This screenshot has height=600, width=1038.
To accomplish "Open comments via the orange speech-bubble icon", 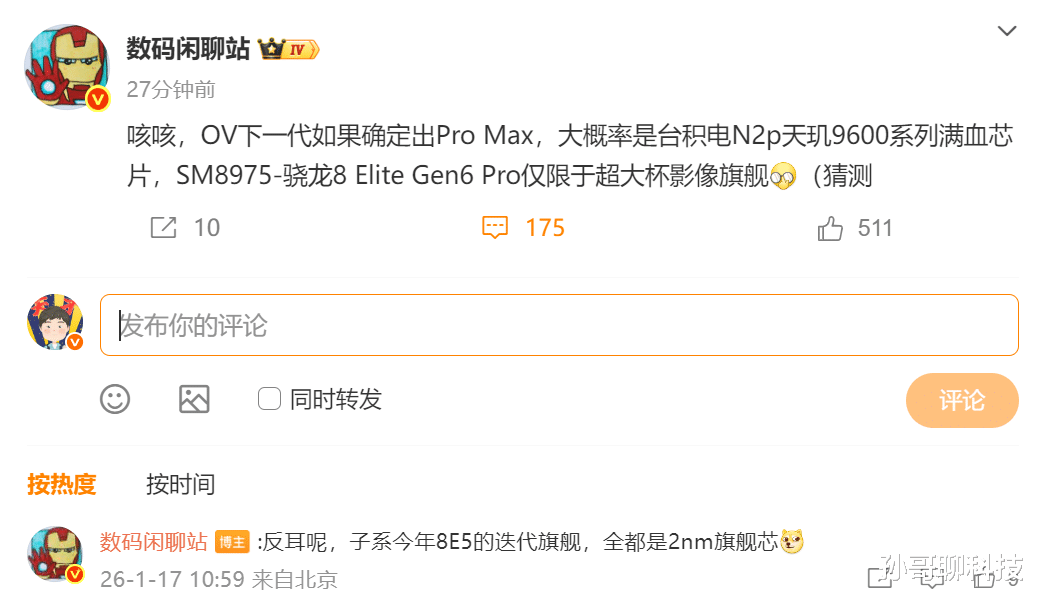I will [495, 228].
